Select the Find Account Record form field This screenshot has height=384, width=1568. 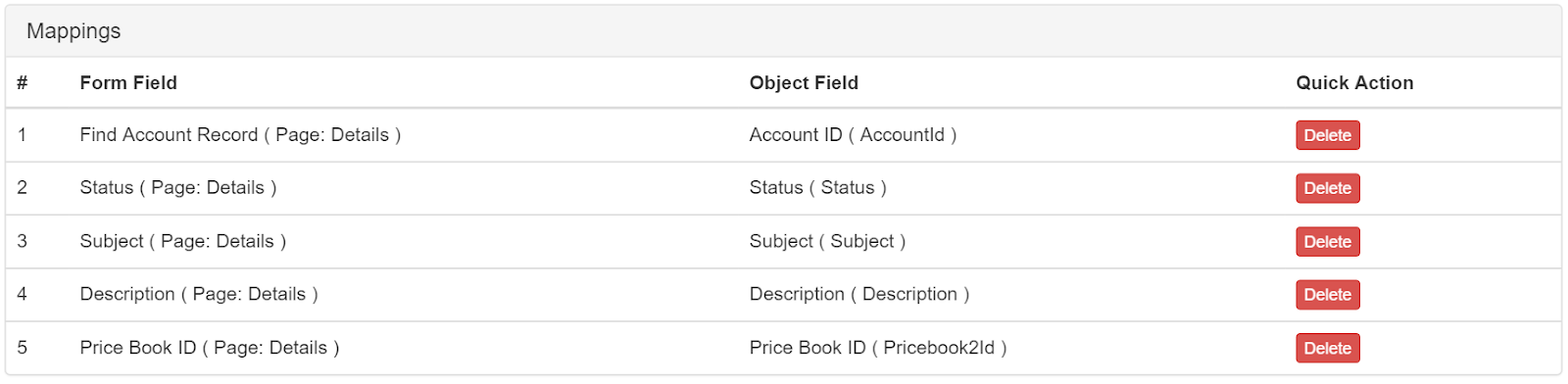tap(240, 135)
